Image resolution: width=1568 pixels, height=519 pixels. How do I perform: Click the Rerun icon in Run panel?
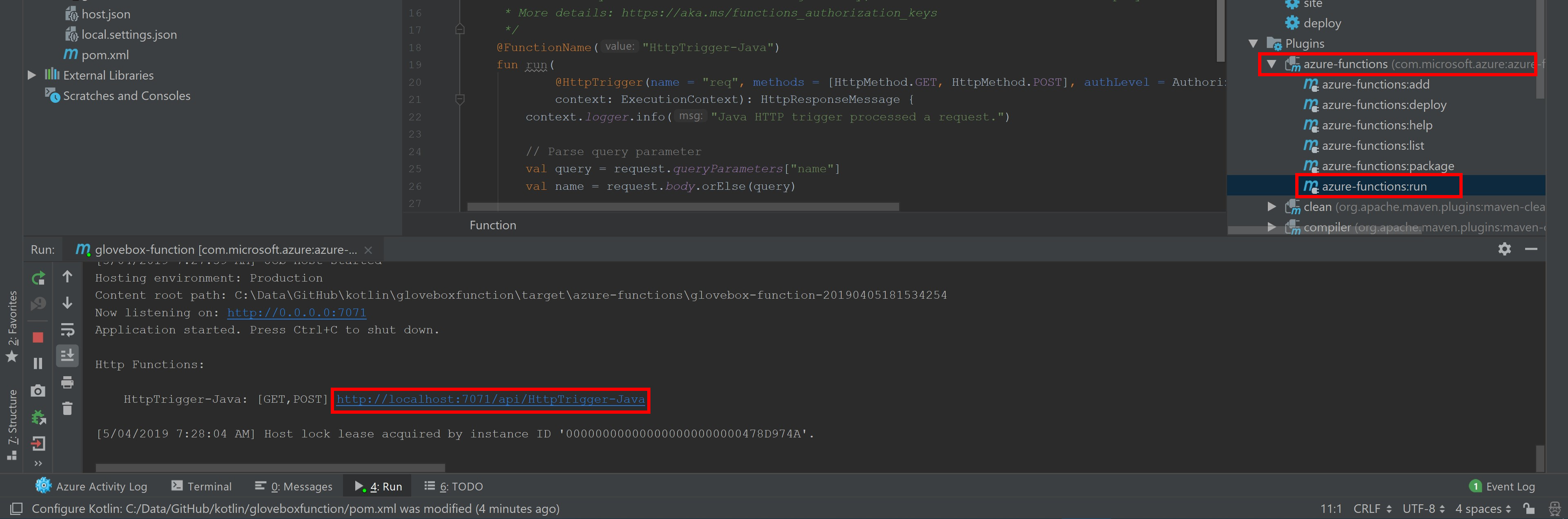pyautogui.click(x=38, y=278)
